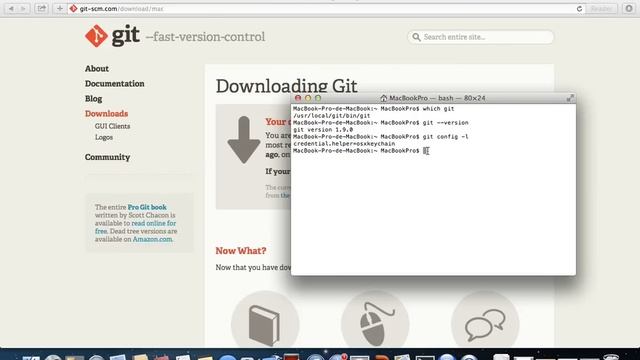Go to the Community page
The width and height of the screenshot is (640, 360).
107,157
